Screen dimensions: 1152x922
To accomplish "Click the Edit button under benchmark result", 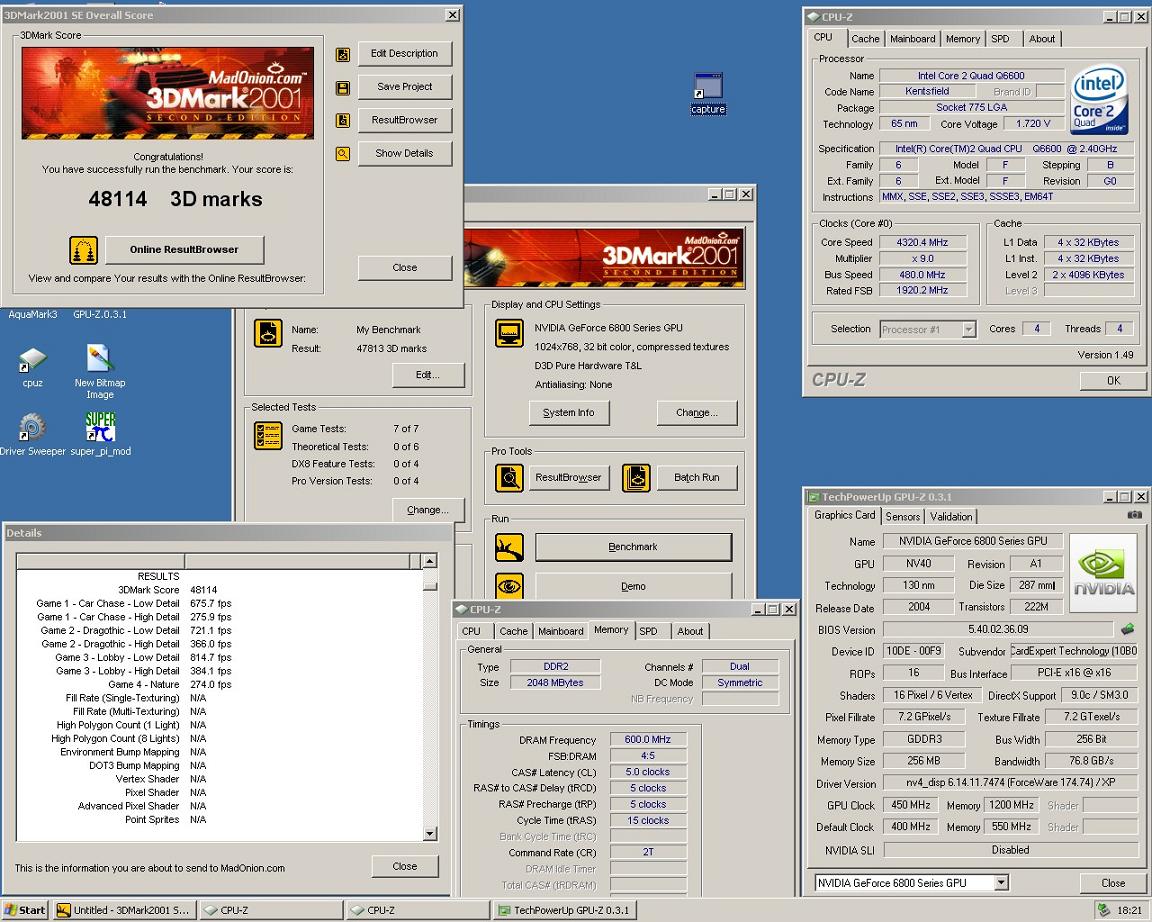I will tap(428, 375).
